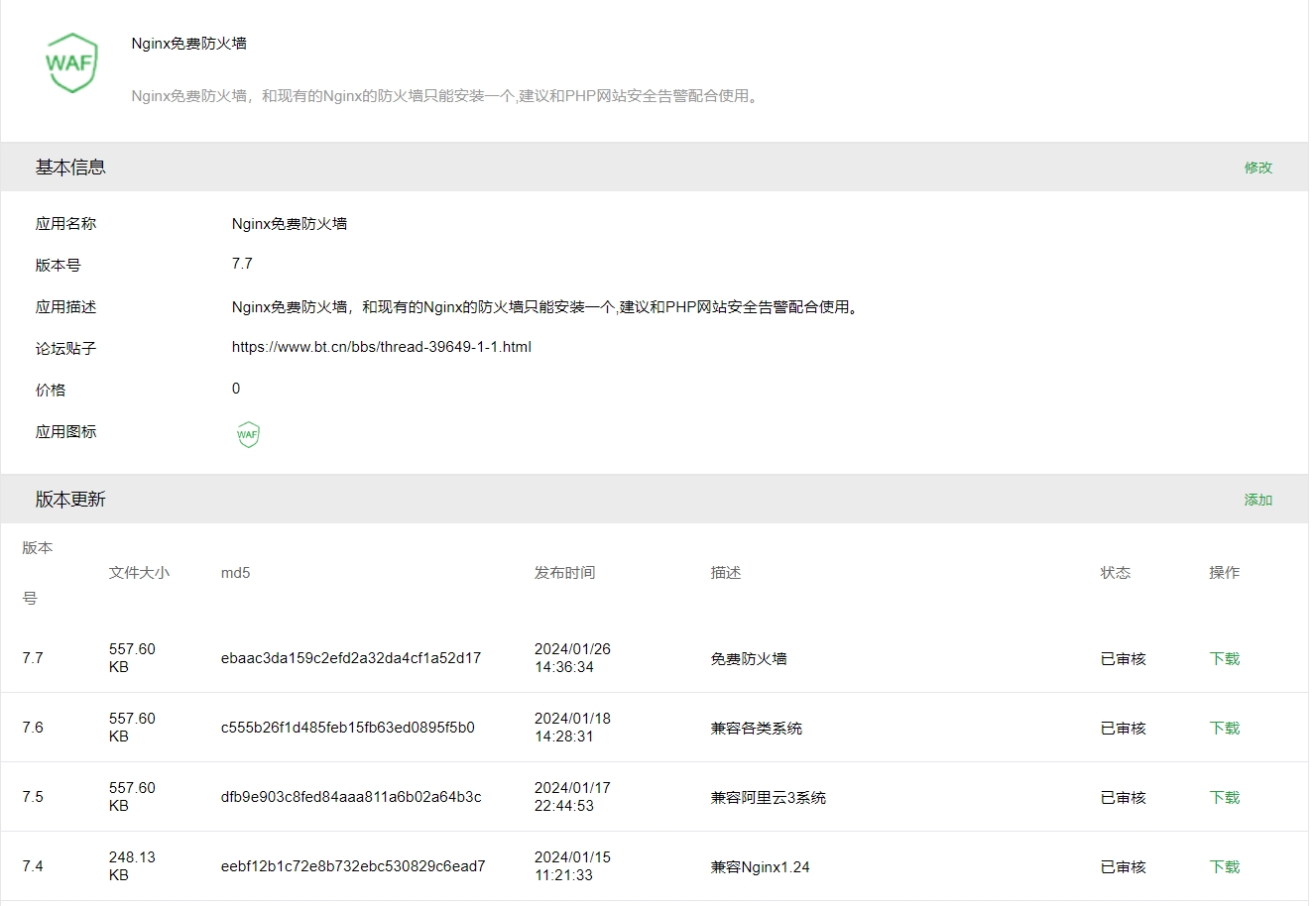Click the 文件大小 column header

139,573
